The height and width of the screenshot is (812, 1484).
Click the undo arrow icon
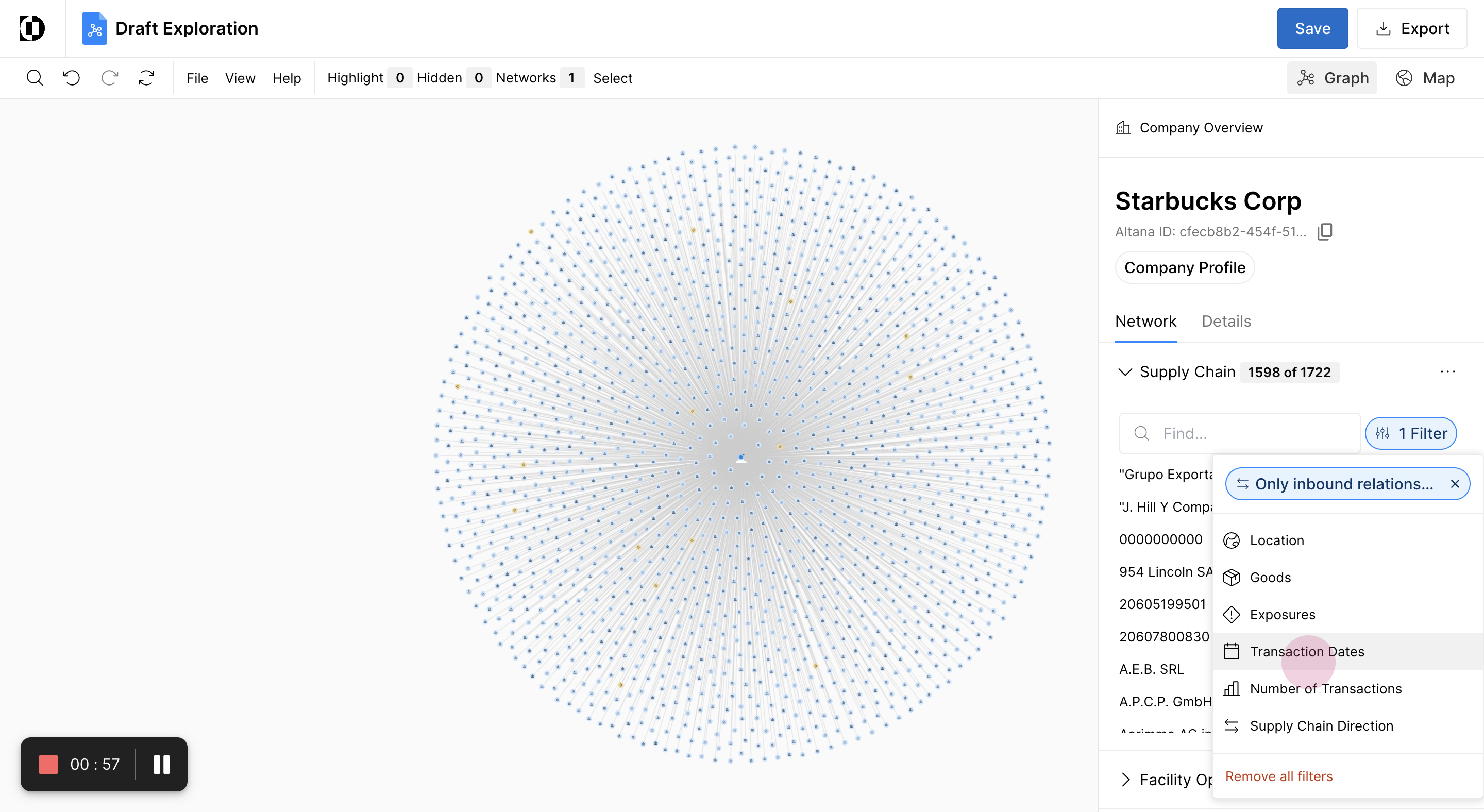pos(72,78)
